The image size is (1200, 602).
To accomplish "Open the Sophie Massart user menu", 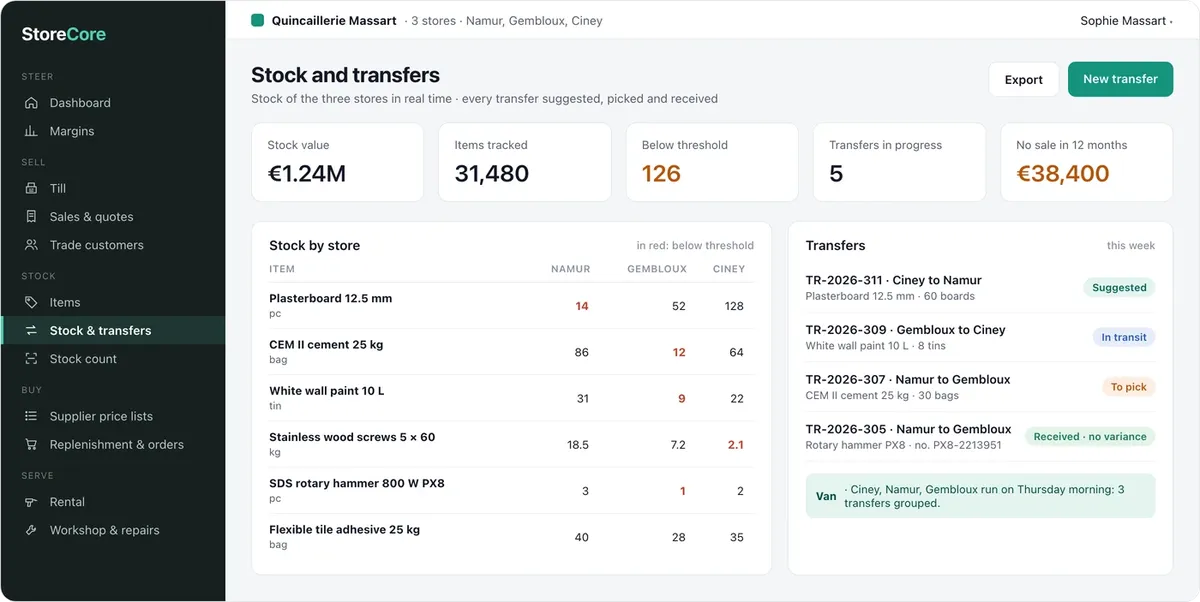I will (x=1126, y=20).
